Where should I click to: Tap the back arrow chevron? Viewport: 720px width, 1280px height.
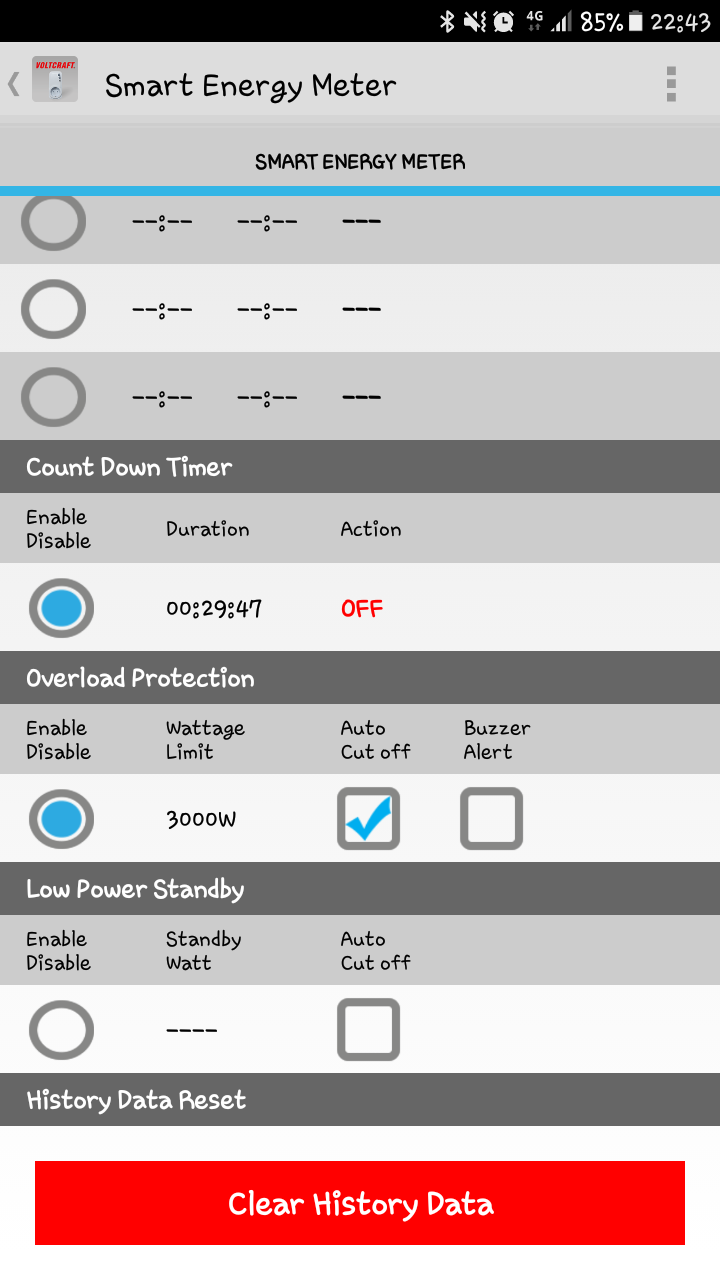click(x=14, y=83)
